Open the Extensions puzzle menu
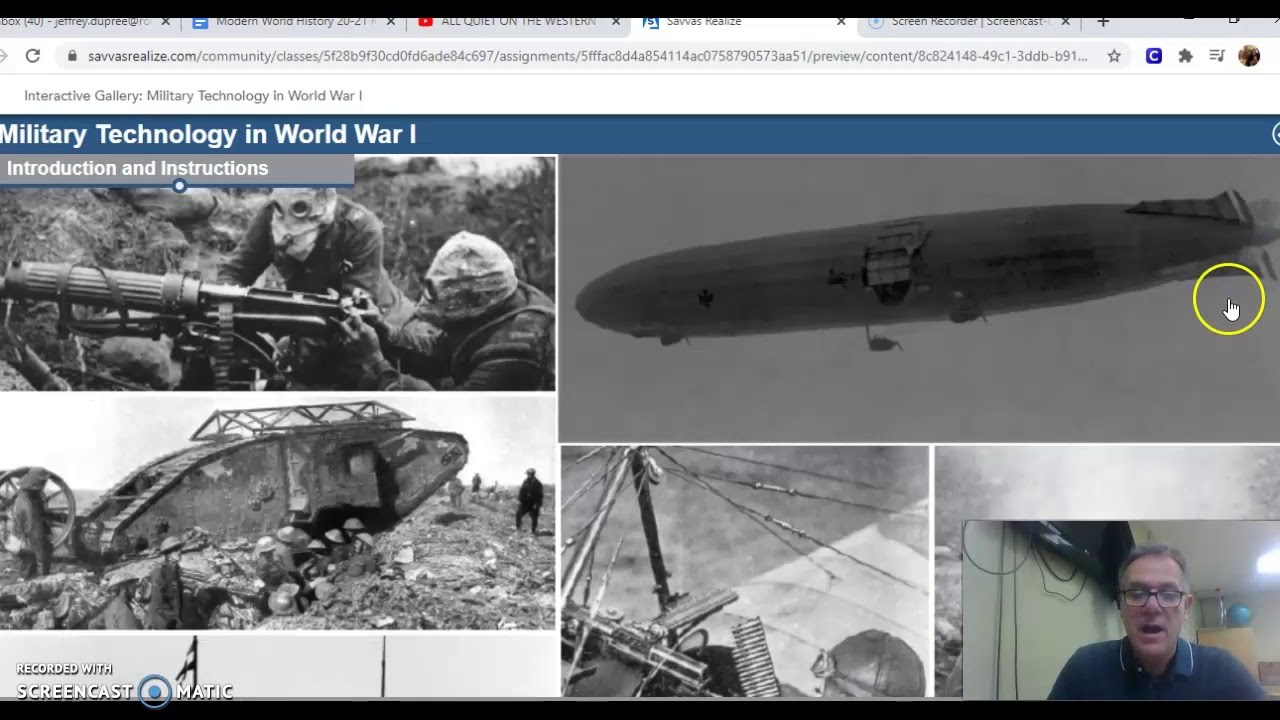Viewport: 1280px width, 720px height. (1185, 56)
